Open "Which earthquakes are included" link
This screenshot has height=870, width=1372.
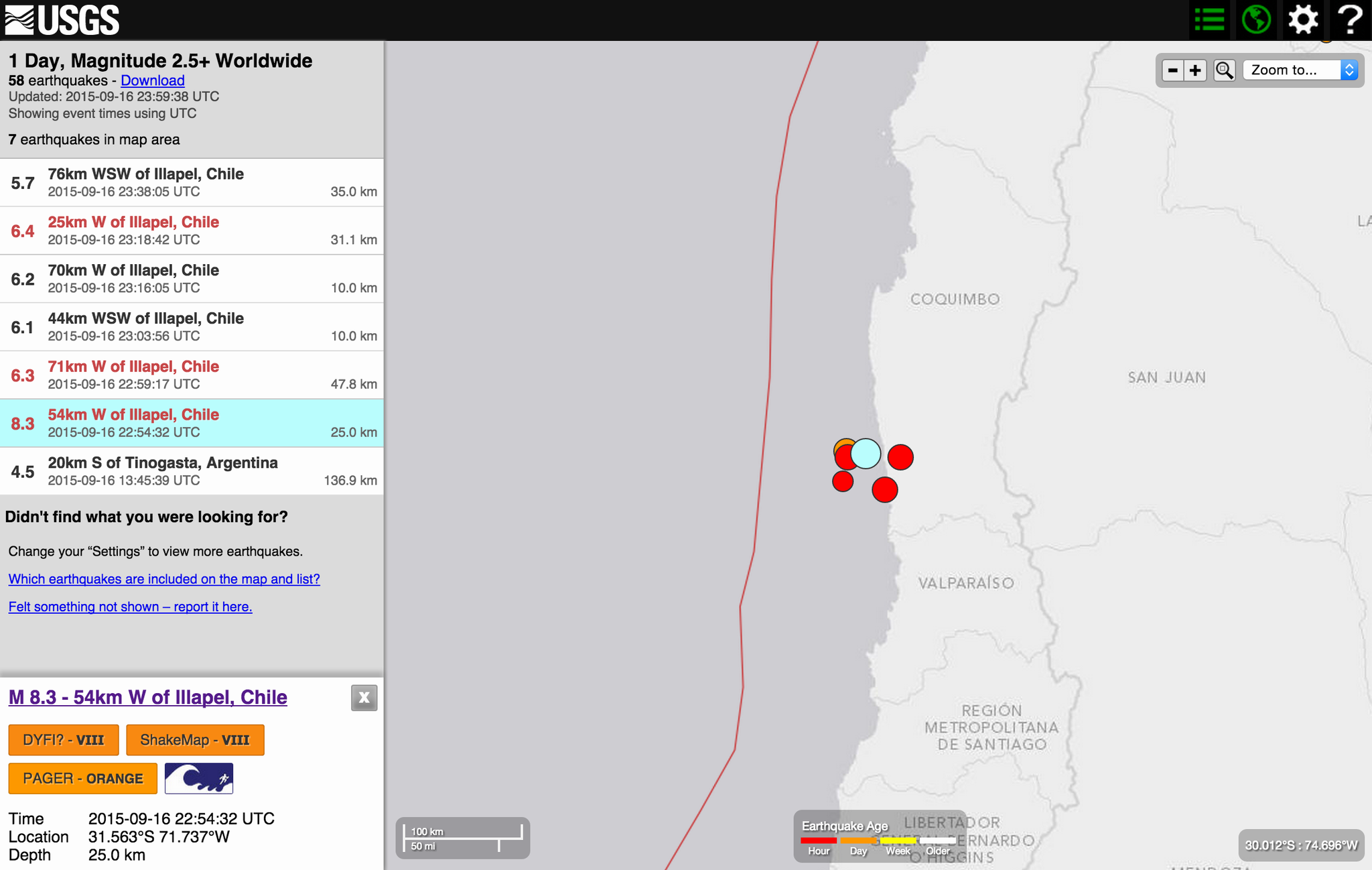pos(164,579)
